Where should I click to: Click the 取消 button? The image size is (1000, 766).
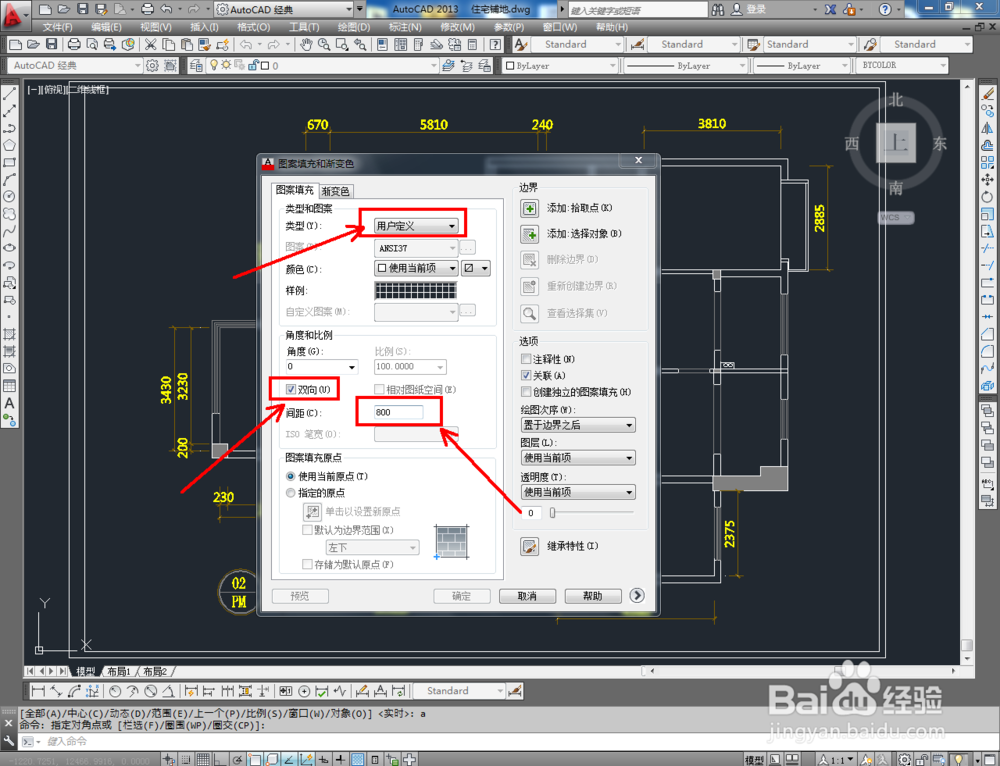[527, 596]
